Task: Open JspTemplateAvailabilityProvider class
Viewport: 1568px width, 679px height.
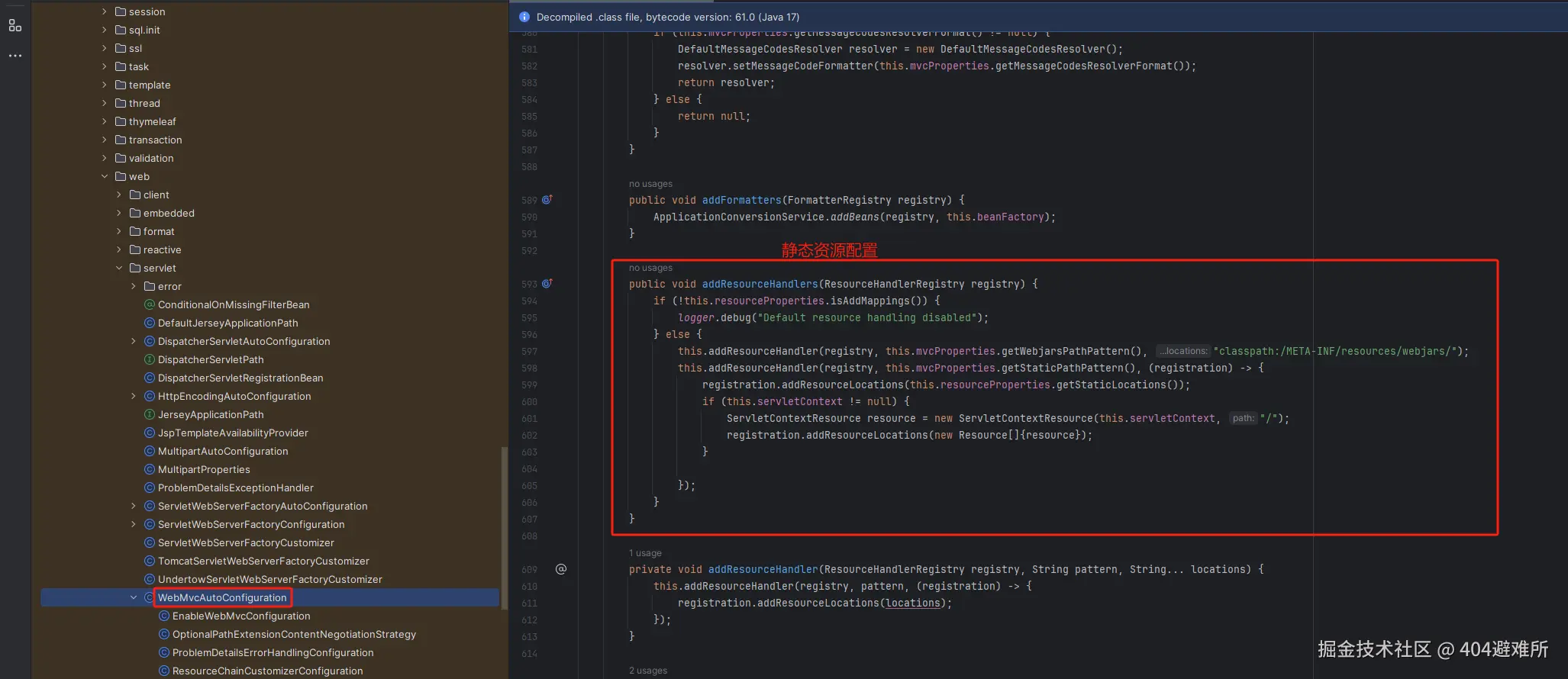Action: [233, 433]
